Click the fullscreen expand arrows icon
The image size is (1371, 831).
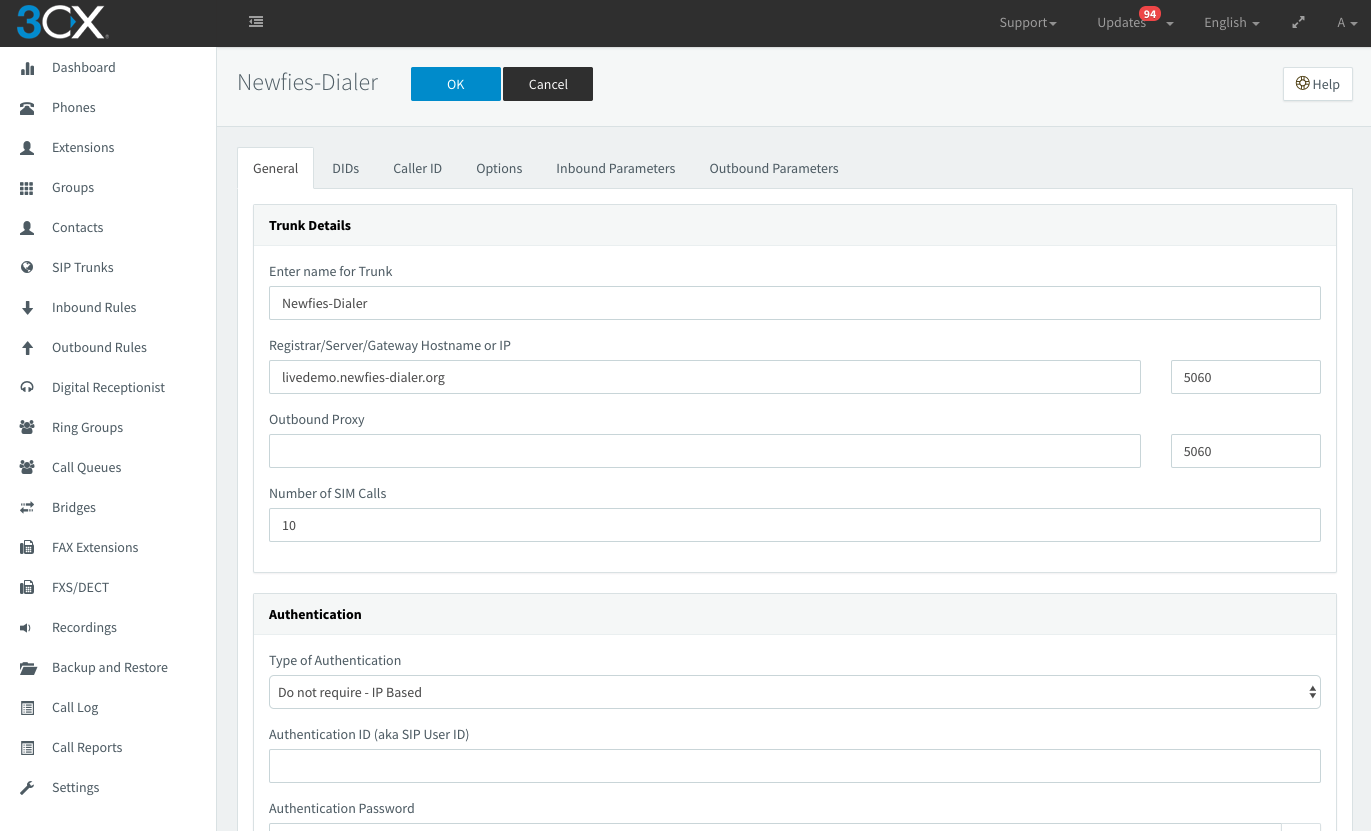coord(1298,22)
